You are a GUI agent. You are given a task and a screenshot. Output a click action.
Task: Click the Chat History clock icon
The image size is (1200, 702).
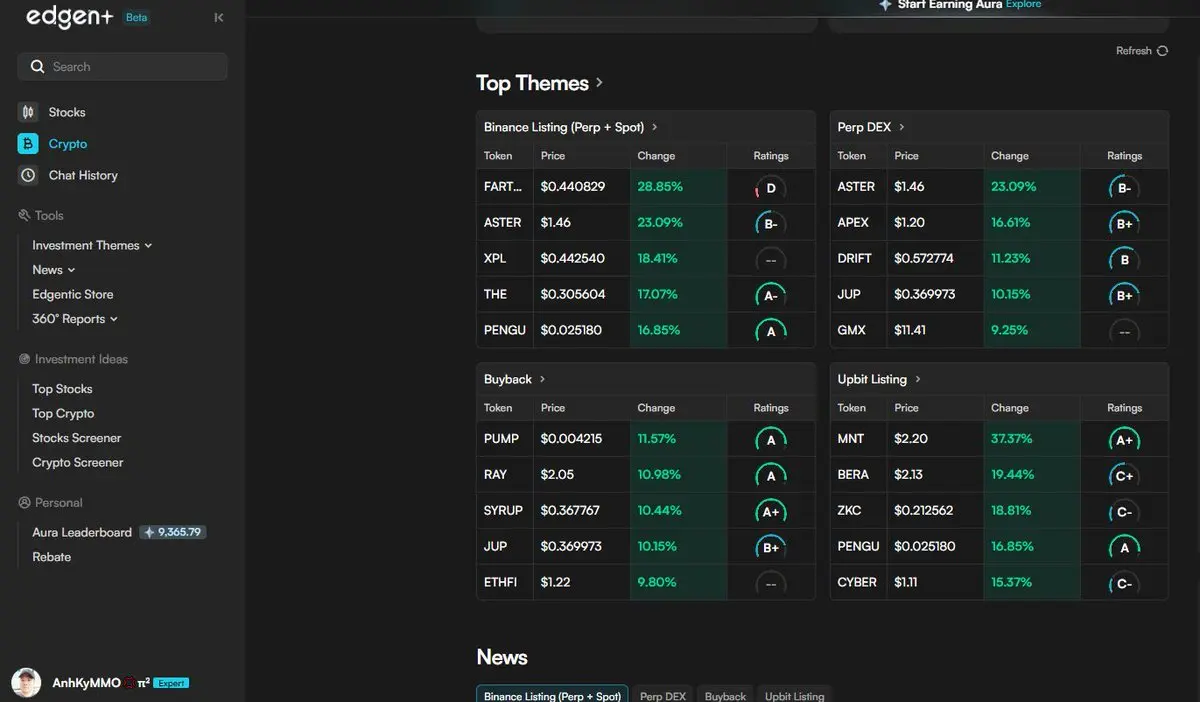pyautogui.click(x=28, y=175)
